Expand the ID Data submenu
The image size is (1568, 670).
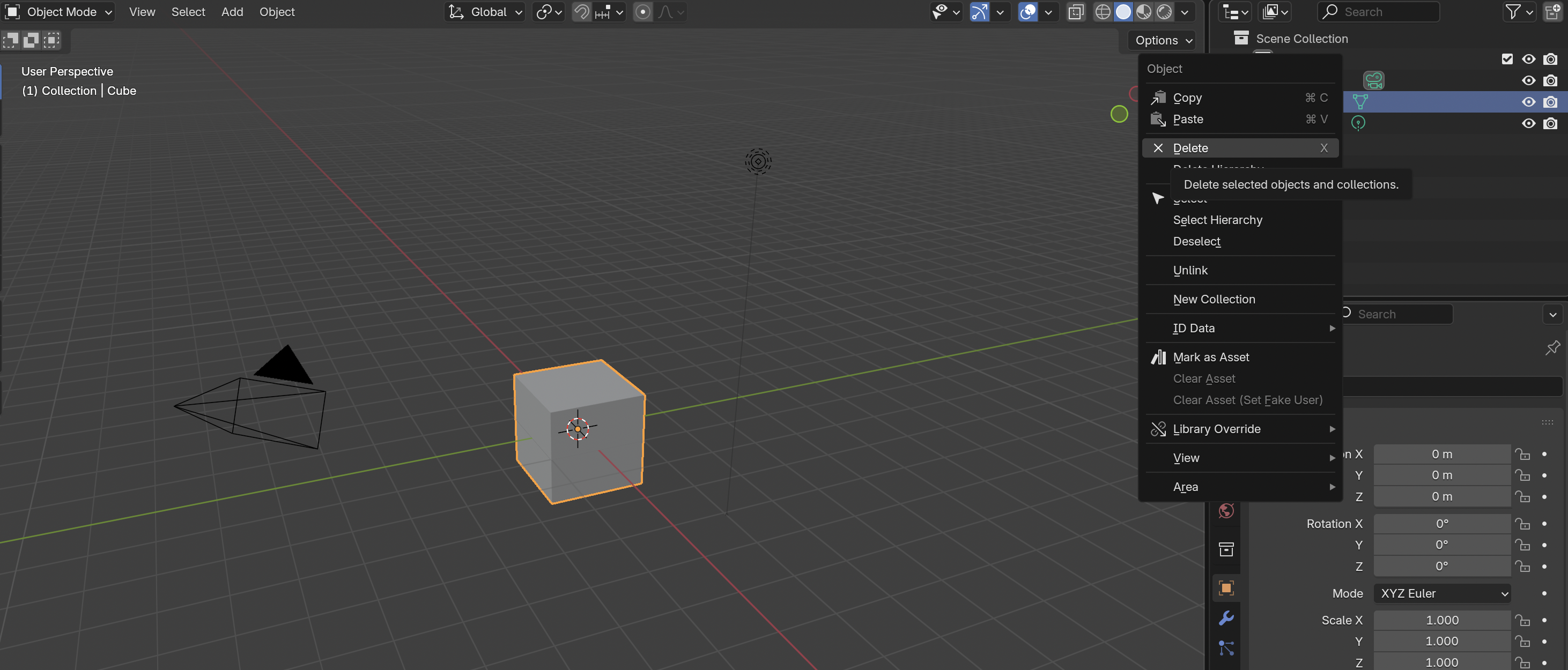pyautogui.click(x=1240, y=328)
